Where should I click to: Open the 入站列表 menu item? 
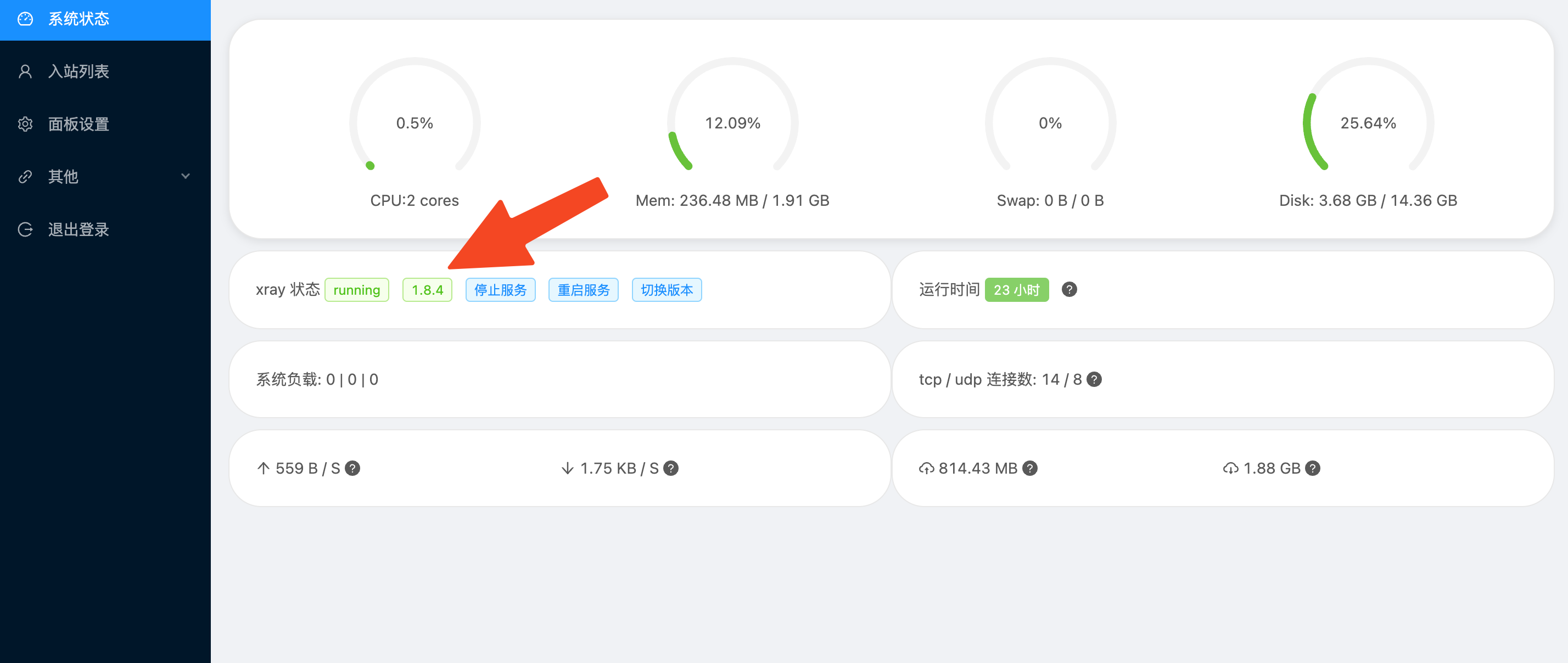coord(79,72)
